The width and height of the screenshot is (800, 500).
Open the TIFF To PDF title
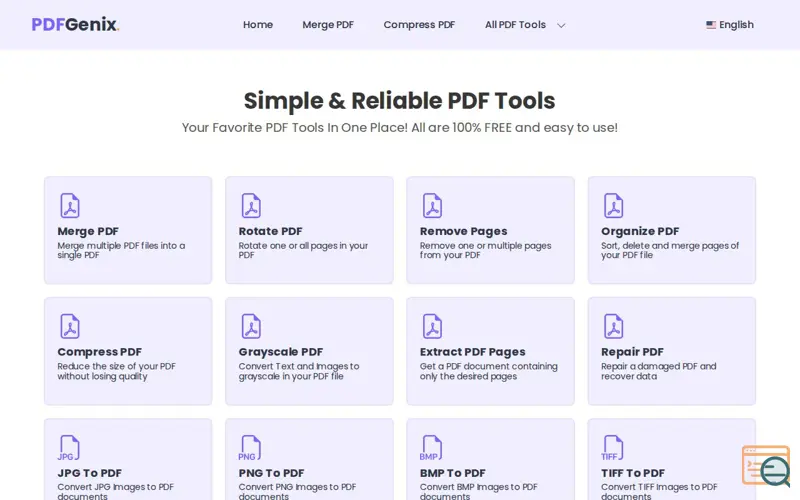point(633,473)
